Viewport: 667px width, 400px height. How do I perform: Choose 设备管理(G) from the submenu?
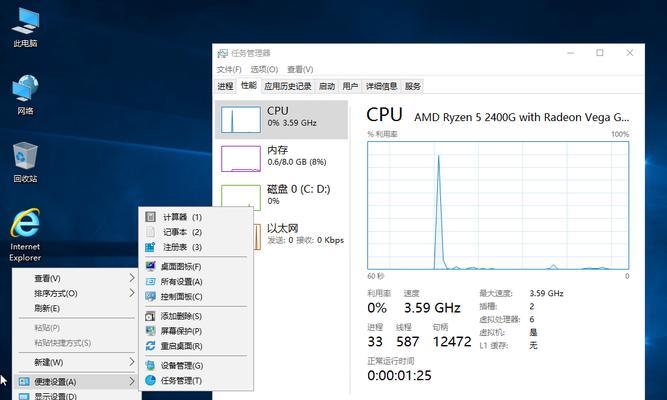(x=182, y=366)
